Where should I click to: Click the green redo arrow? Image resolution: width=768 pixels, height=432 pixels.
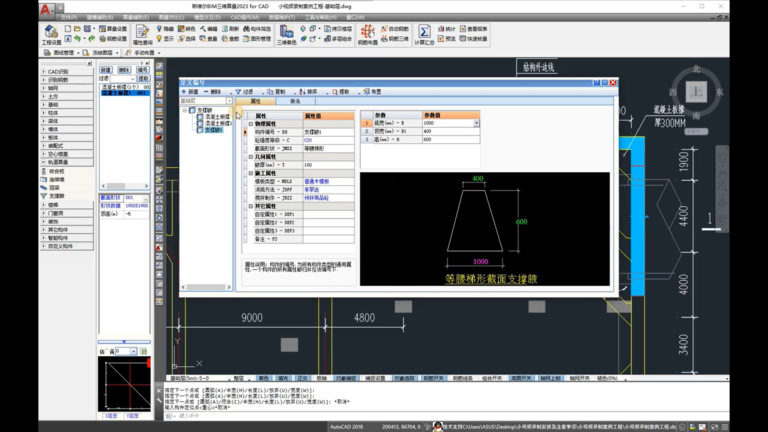(x=91, y=38)
